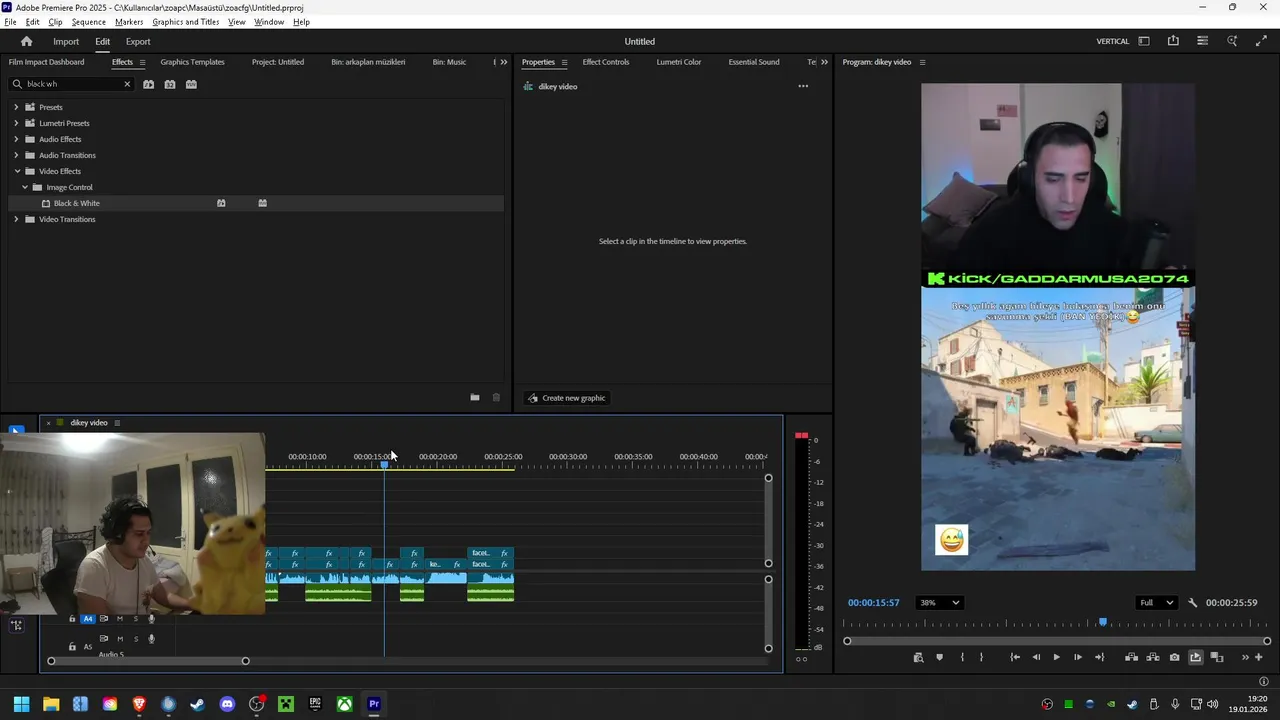Open the Program Monitor Button Editor plus
The image size is (1280, 720).
pos(1258,657)
